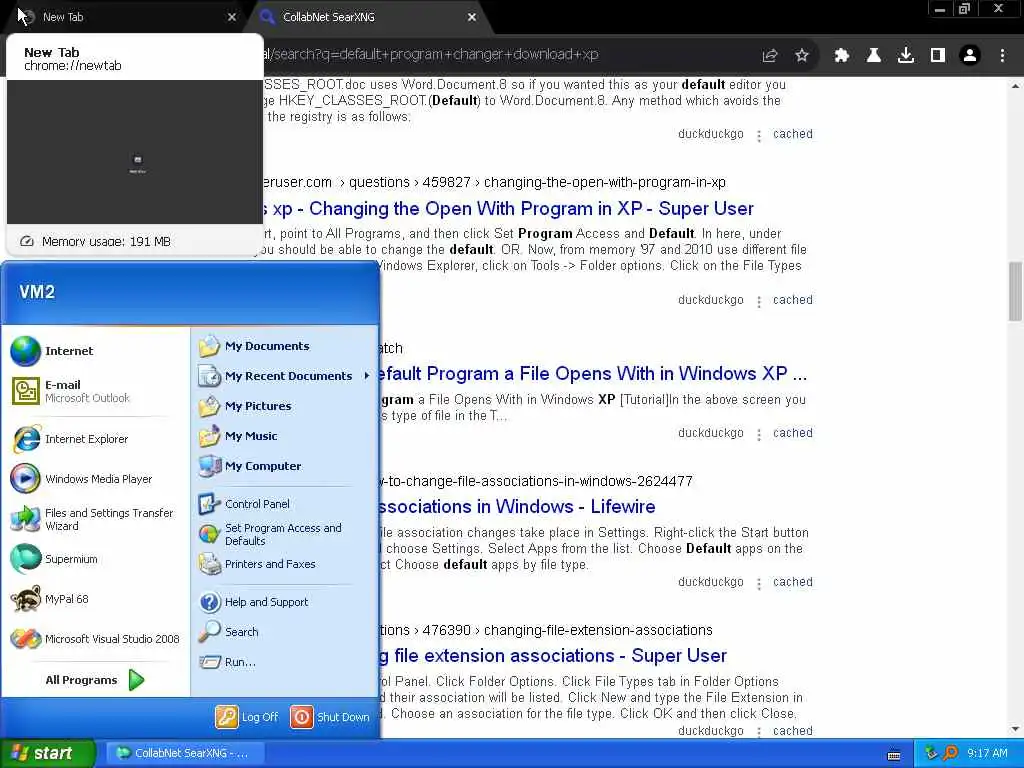
Task: Click the taskbar clock 9:17 AM
Action: [987, 754]
